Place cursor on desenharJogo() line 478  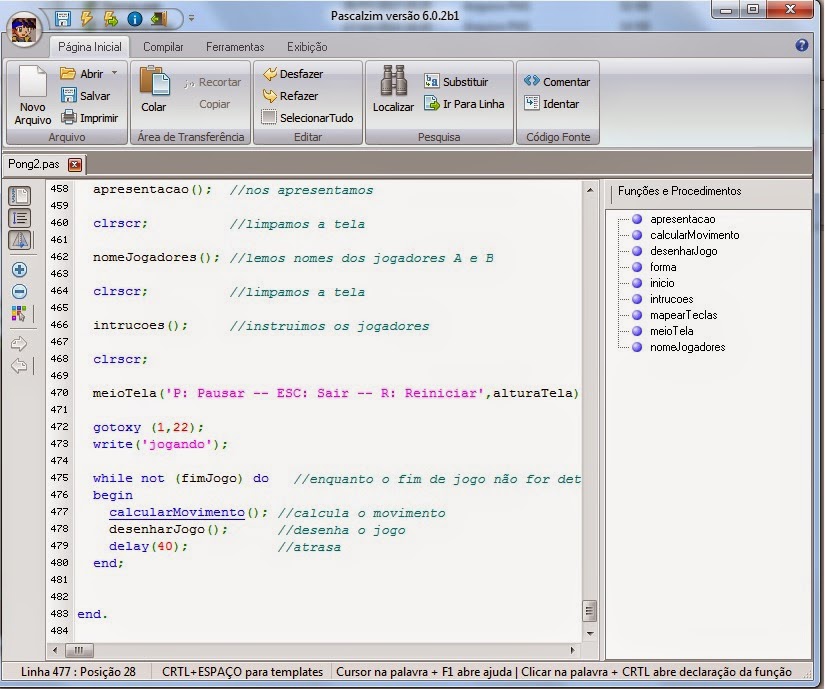pyautogui.click(x=168, y=530)
